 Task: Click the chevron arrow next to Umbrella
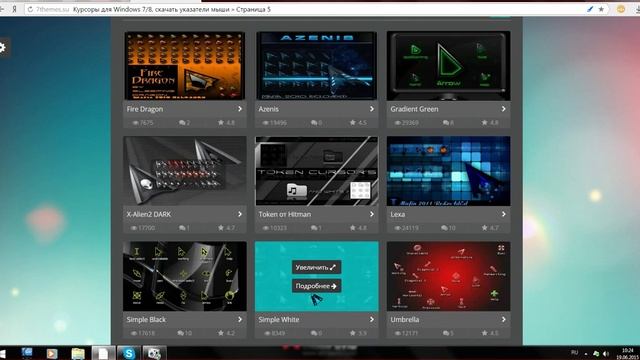click(504, 320)
